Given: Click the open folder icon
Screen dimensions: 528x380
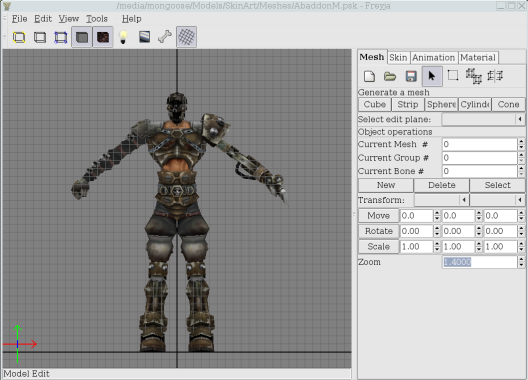Looking at the screenshot, I should click(390, 76).
